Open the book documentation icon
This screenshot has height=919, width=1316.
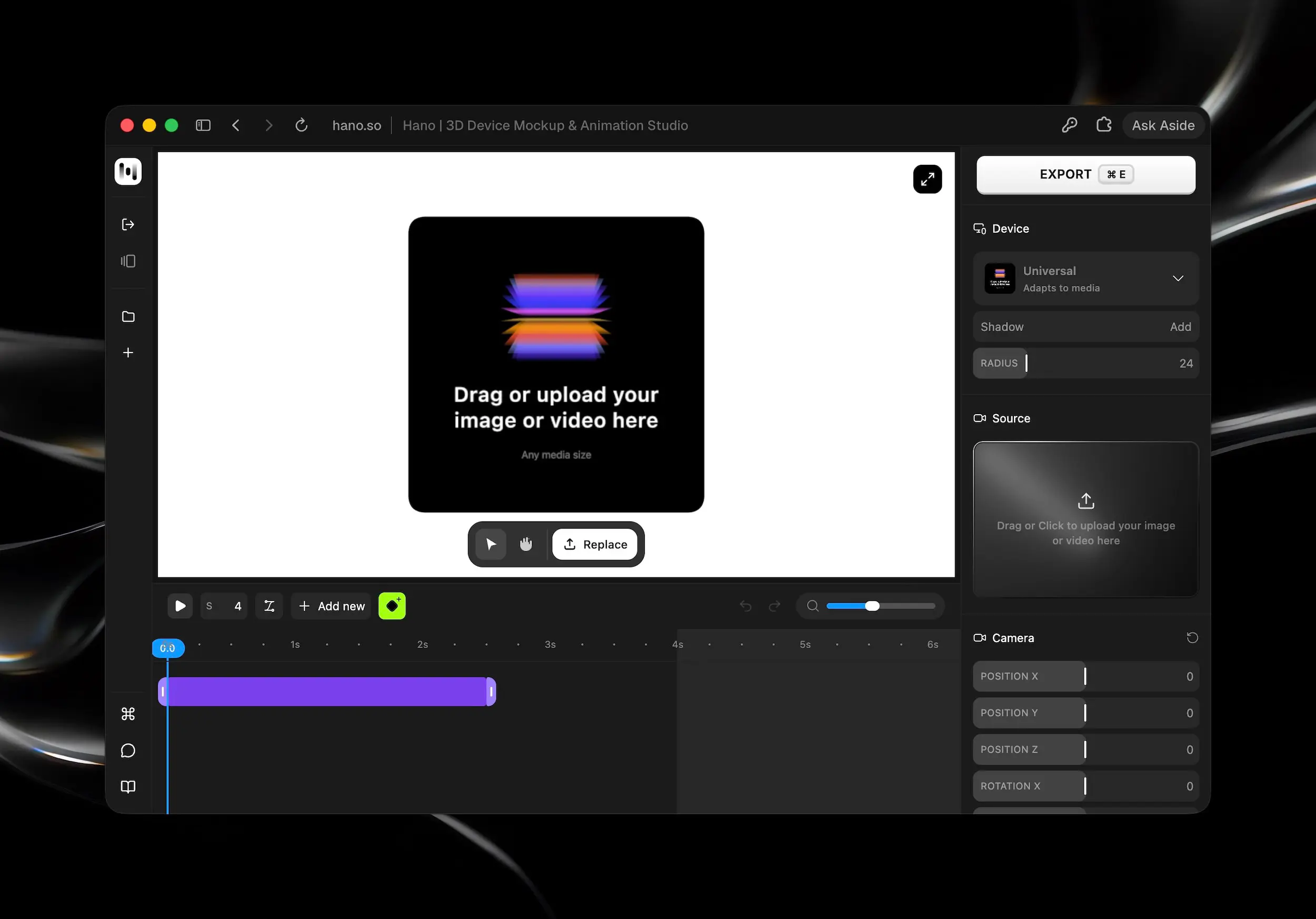tap(128, 787)
